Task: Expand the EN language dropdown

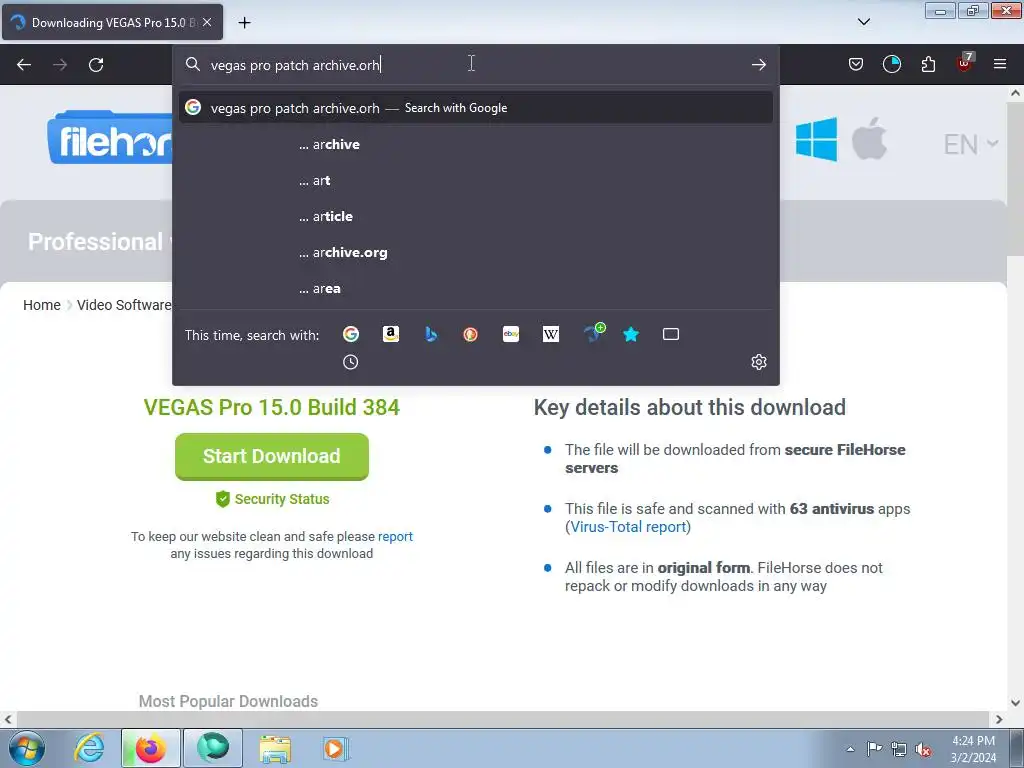Action: click(970, 144)
